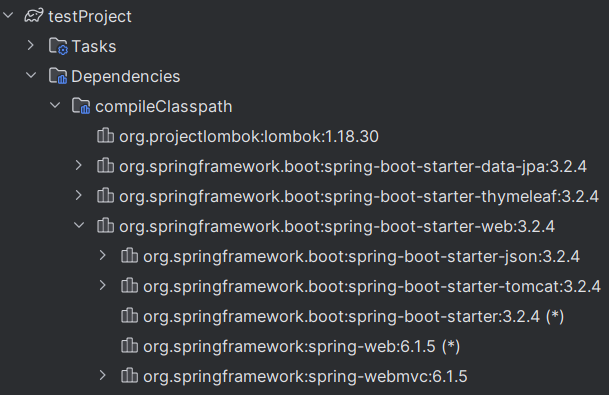Select spring-boot-starter-tomcat:3.2.4 text
Image resolution: width=609 pixels, height=395 pixels.
(x=474, y=287)
